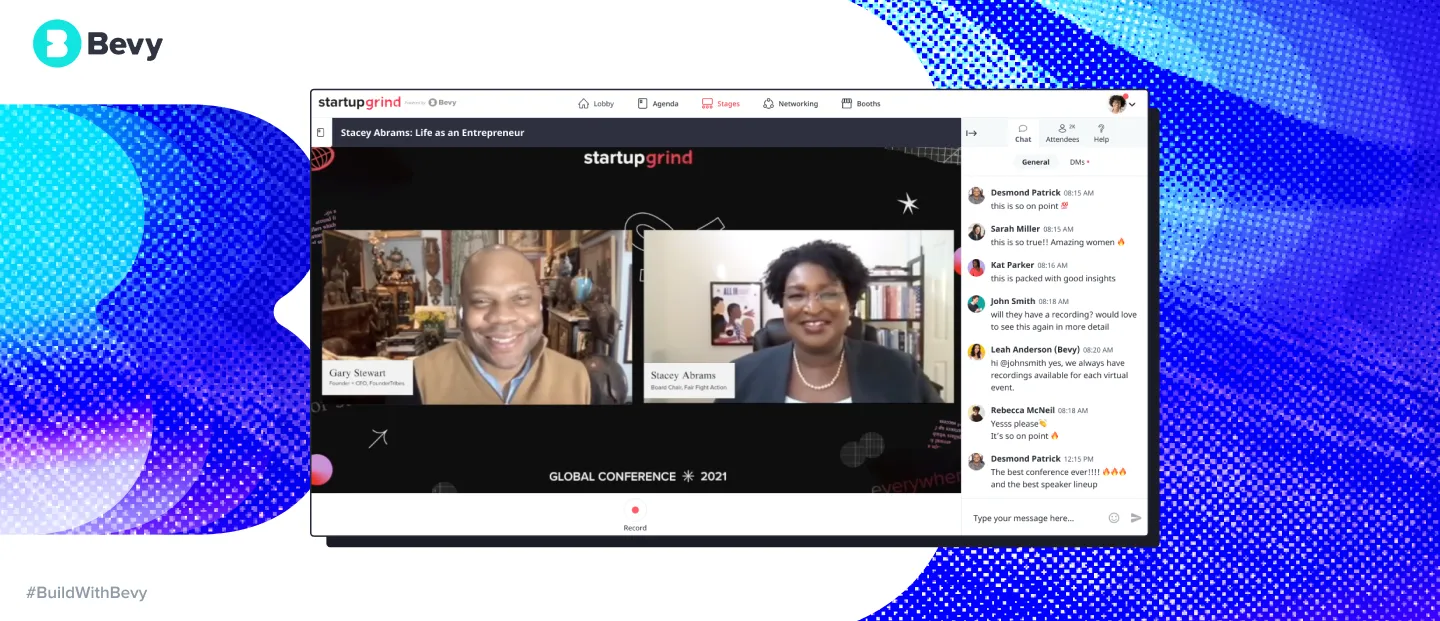Switch to the Chat tab
The height and width of the screenshot is (621, 1440).
click(1023, 133)
